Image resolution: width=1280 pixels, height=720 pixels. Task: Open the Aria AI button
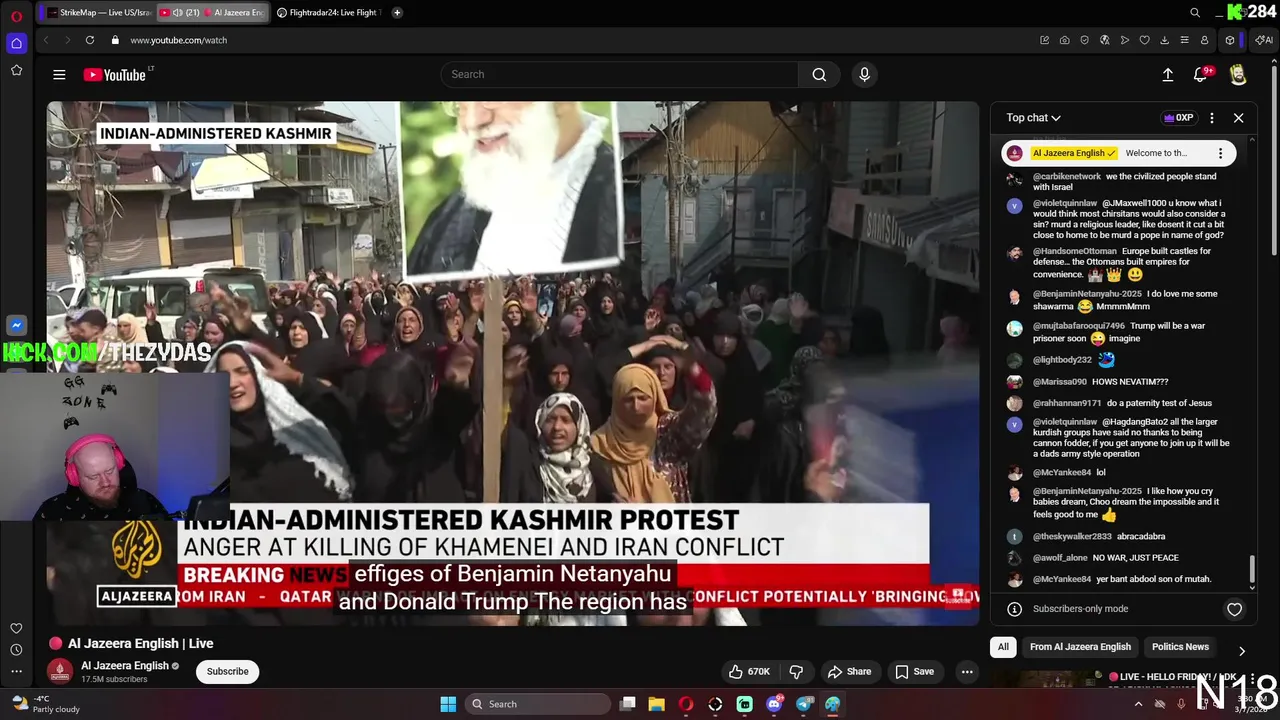point(1264,40)
